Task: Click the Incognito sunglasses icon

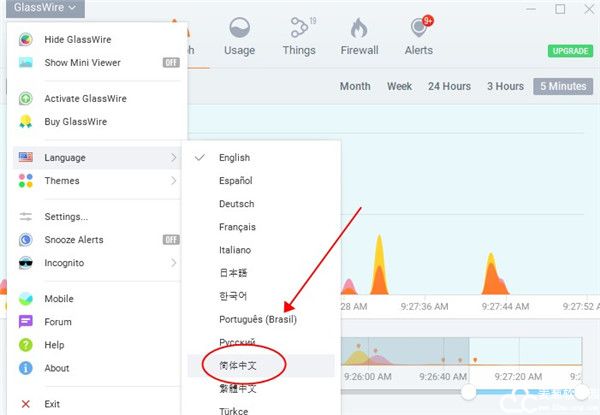Action: click(x=26, y=263)
